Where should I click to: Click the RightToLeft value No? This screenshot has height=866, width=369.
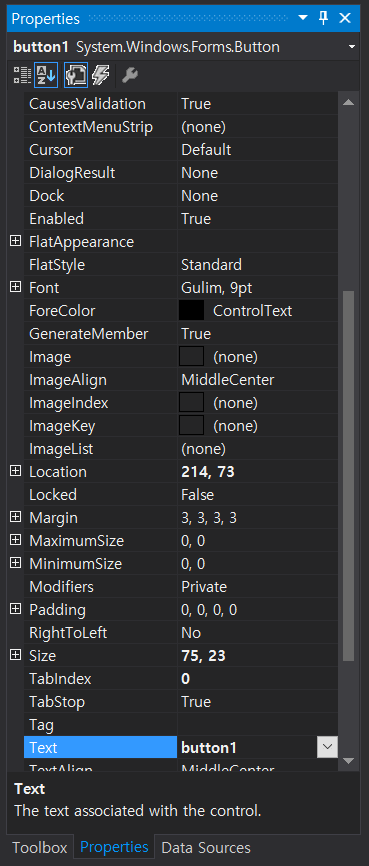pyautogui.click(x=191, y=632)
